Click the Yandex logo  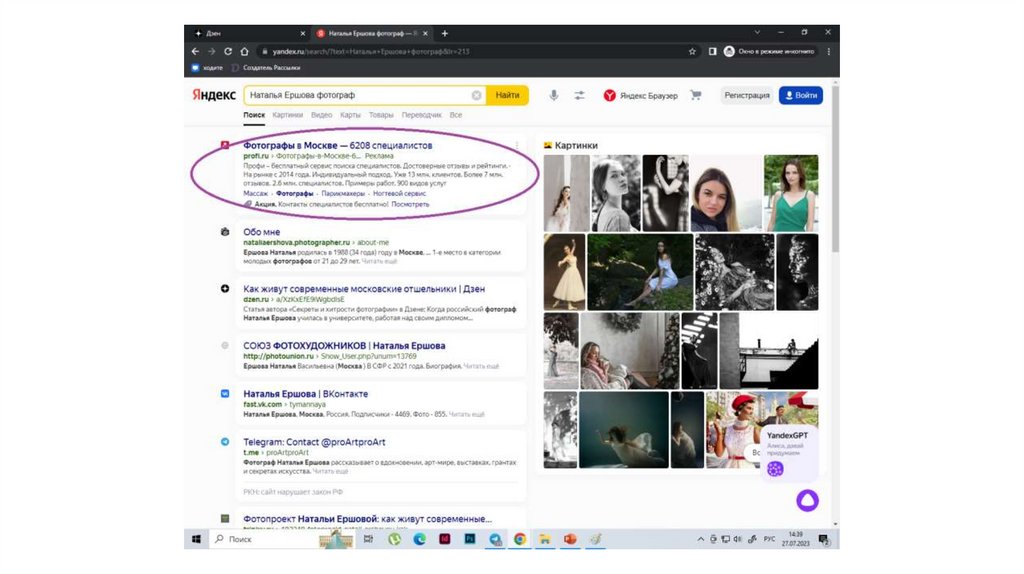coord(214,95)
